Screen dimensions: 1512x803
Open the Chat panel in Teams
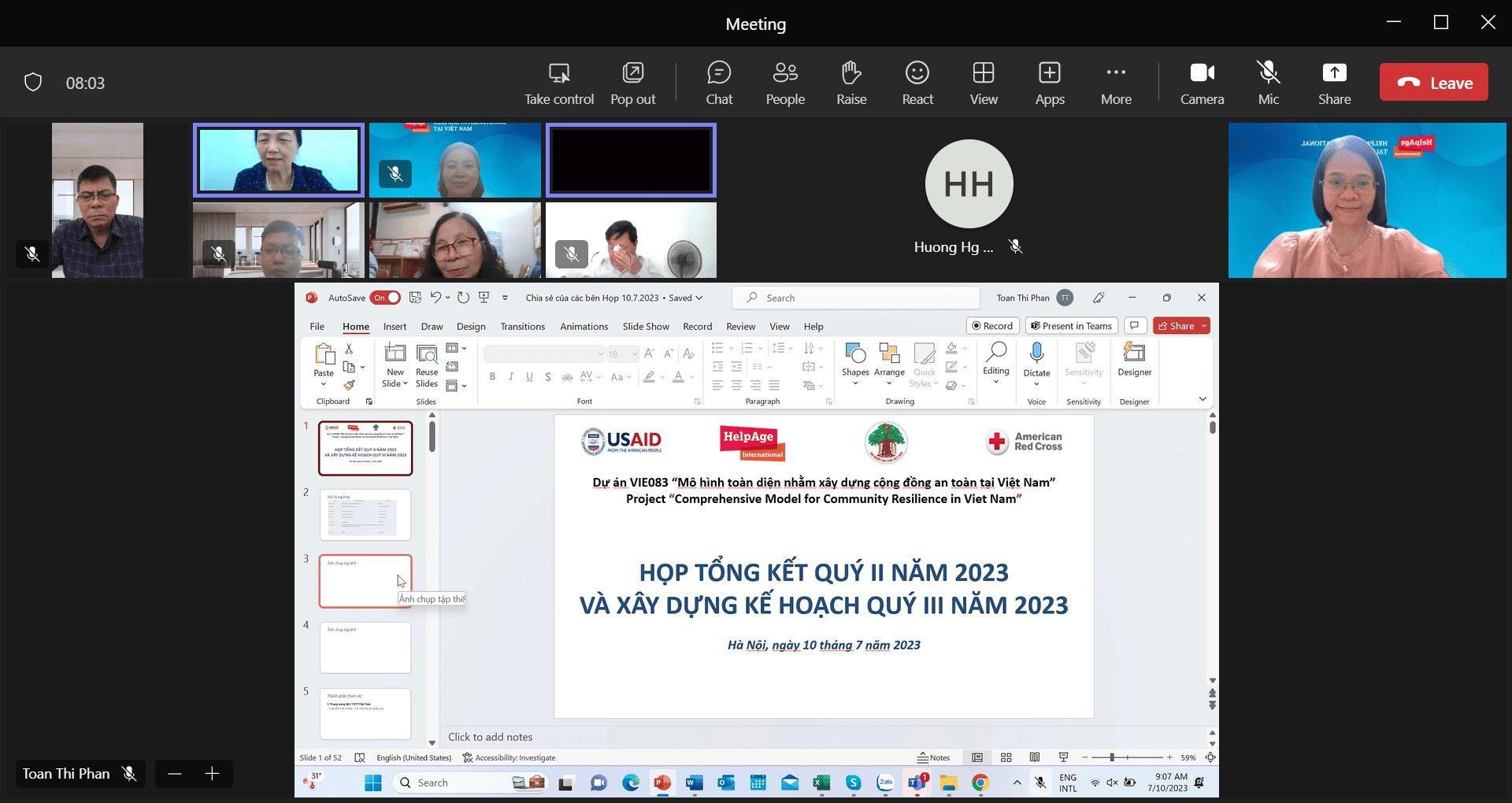point(718,83)
